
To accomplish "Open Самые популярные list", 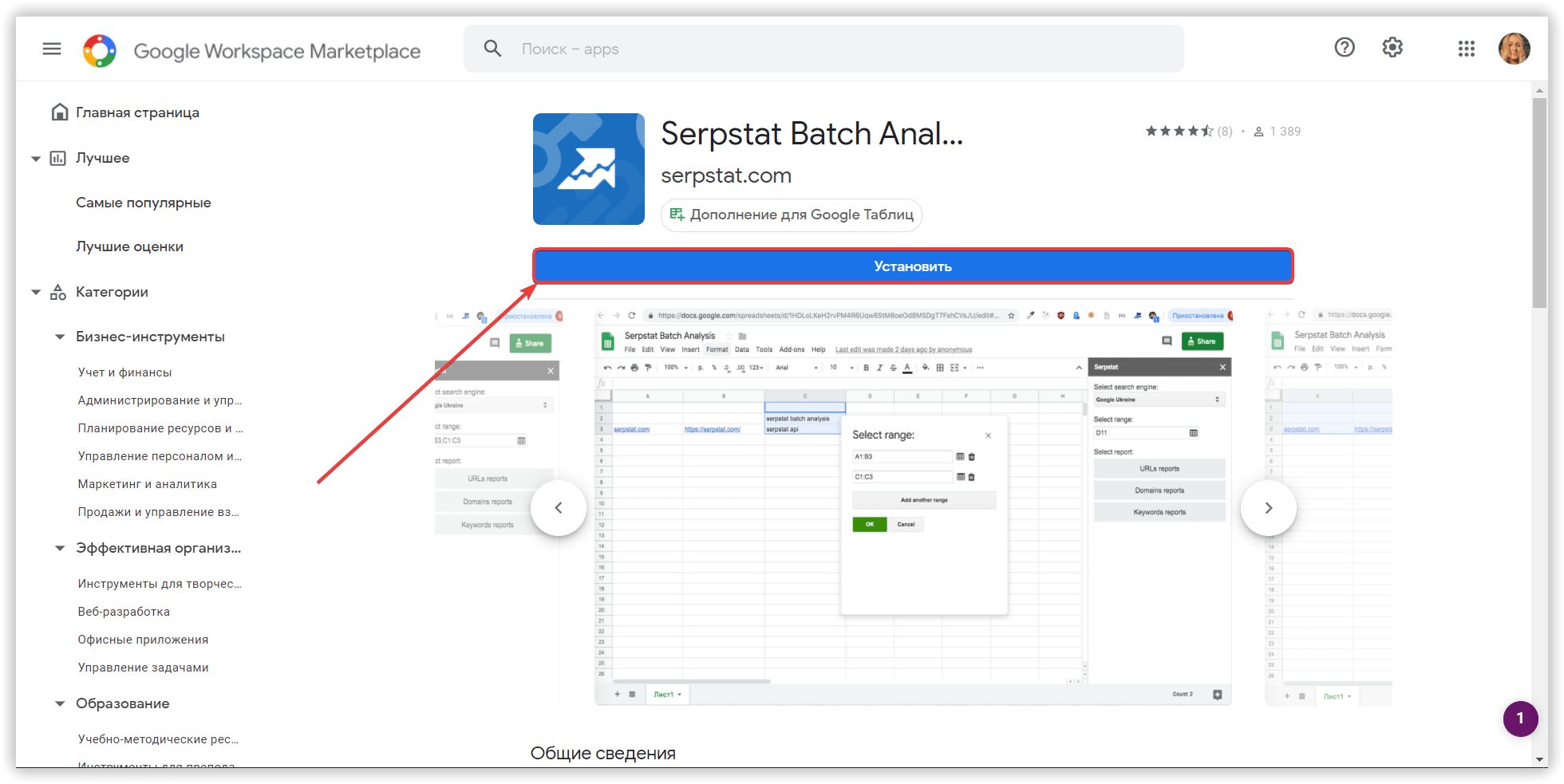I will pyautogui.click(x=144, y=203).
